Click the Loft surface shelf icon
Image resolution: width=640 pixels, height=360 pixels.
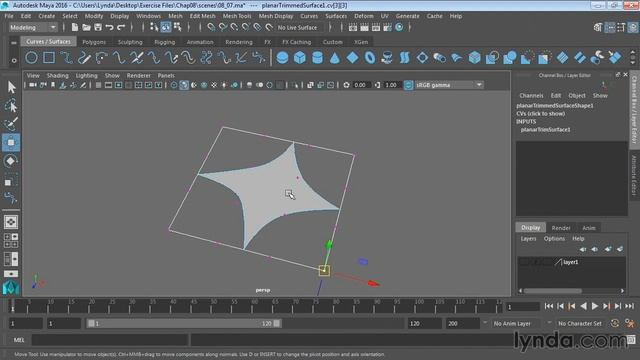click(404, 58)
